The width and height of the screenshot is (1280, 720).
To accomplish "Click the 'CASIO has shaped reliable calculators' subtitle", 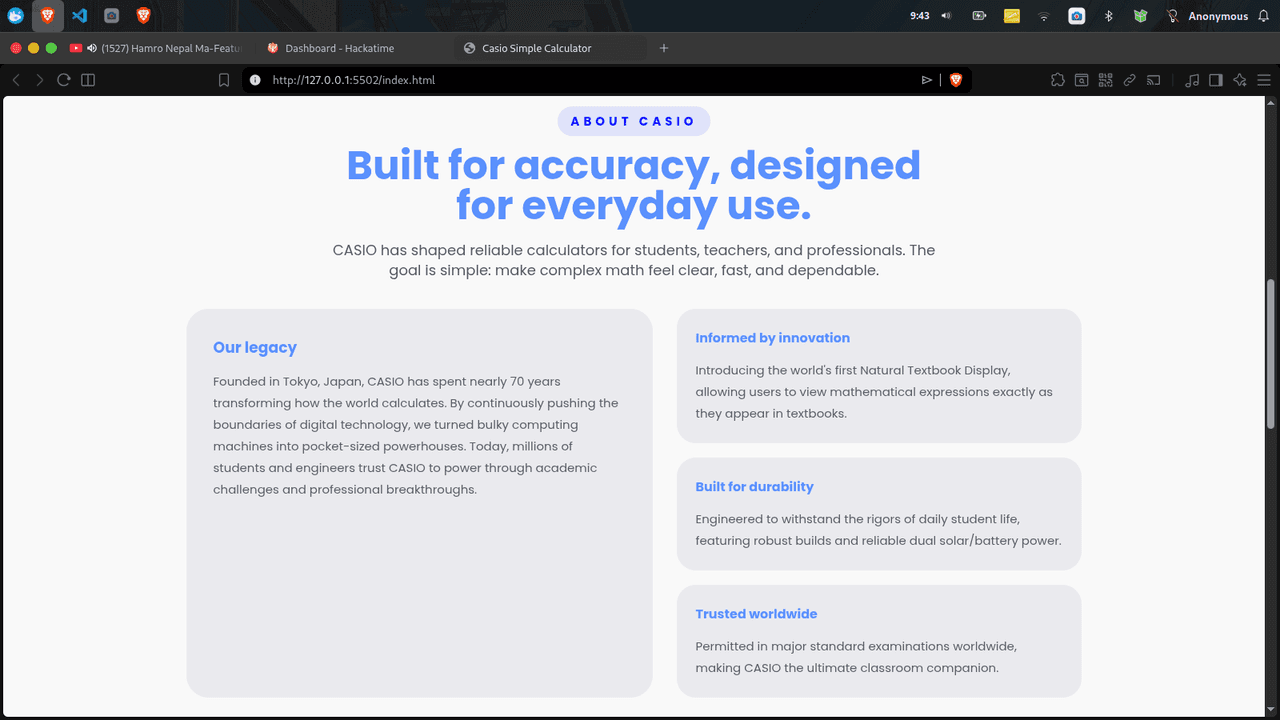I will (634, 260).
